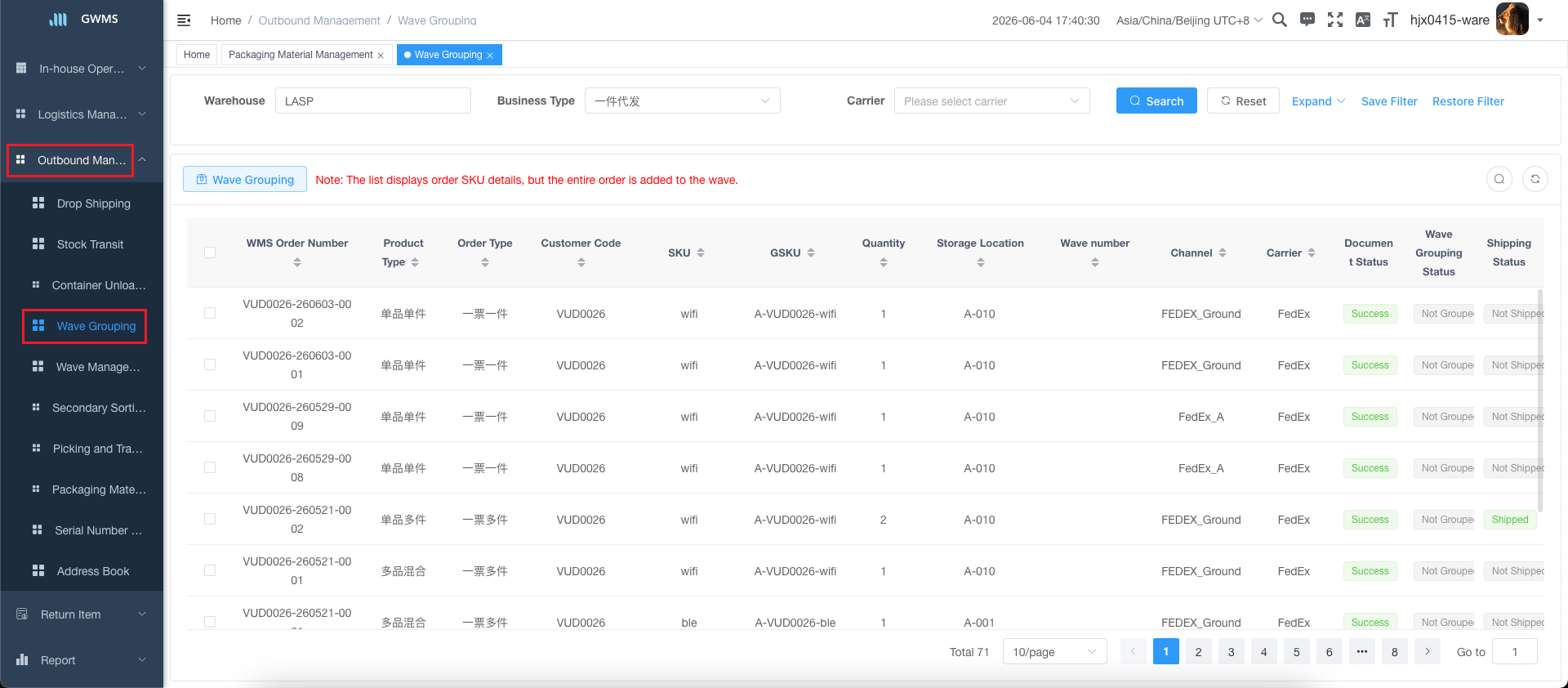Click the Wave Grouping action button
This screenshot has width=1568, height=688.
coord(245,179)
